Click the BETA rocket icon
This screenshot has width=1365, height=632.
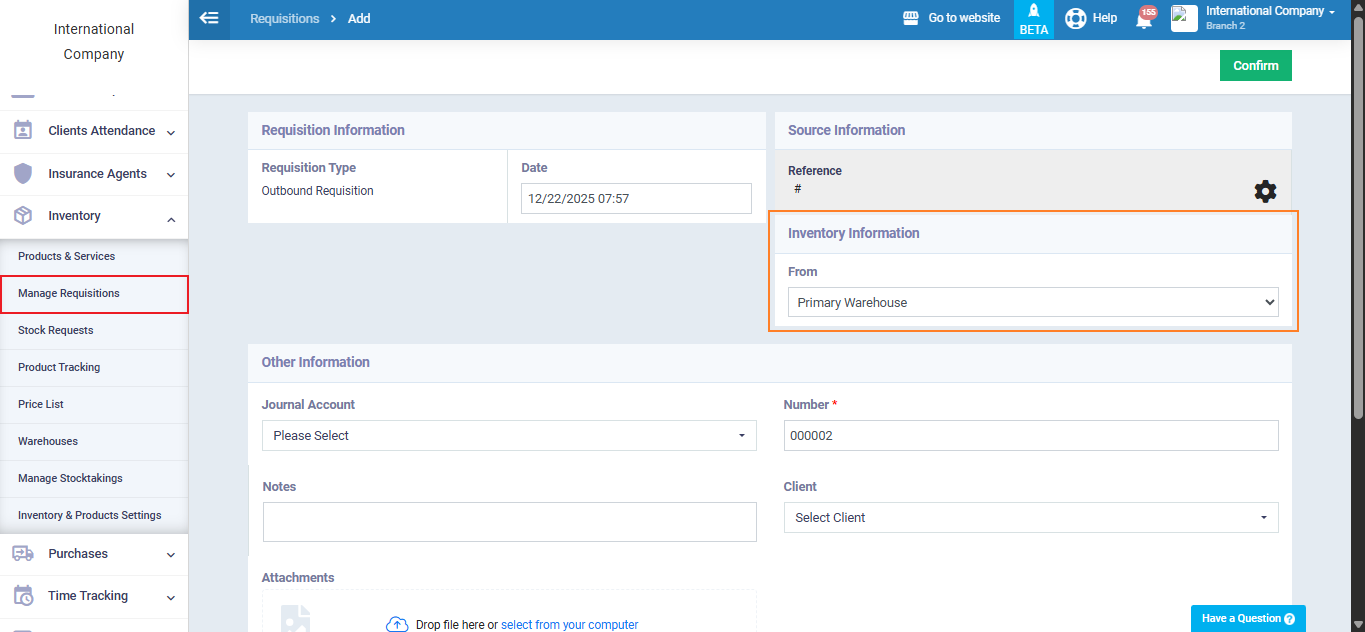coord(1033,12)
